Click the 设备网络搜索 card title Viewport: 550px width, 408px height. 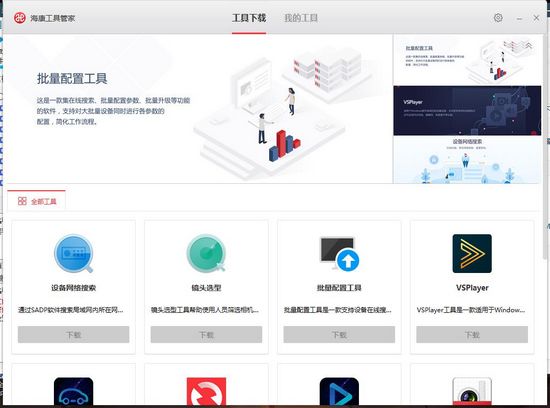point(73,288)
